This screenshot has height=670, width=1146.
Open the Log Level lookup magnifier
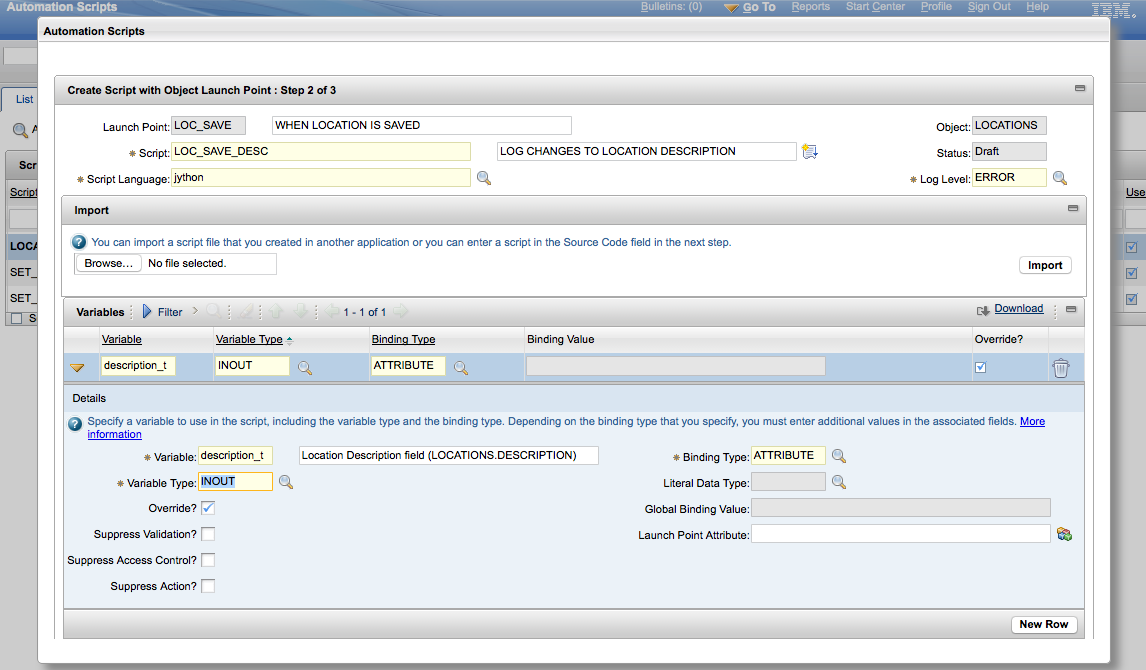click(x=1058, y=177)
